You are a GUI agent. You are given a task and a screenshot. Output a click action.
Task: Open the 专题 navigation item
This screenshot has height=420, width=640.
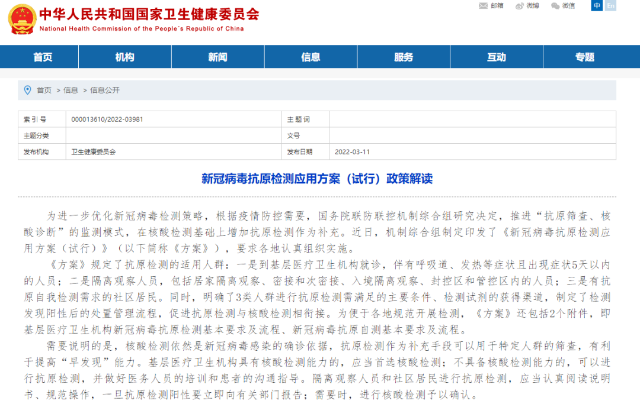pos(589,57)
